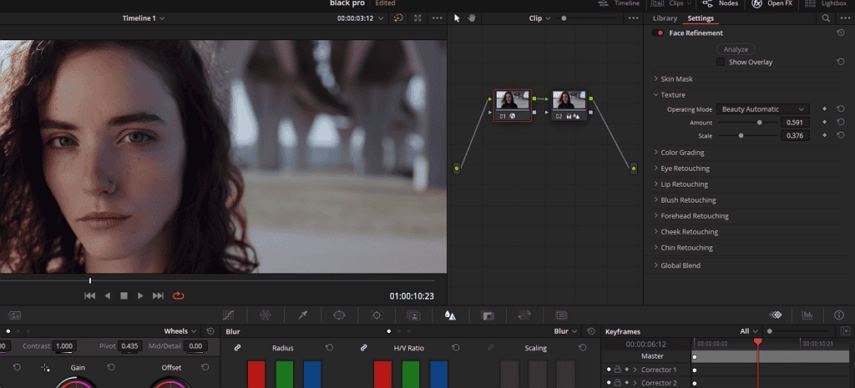Reset the Operating Mode parameter
This screenshot has width=855, height=388.
point(840,109)
